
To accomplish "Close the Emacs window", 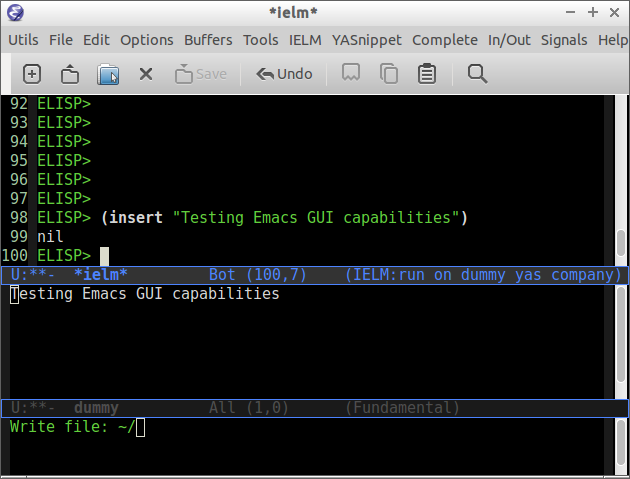I will (614, 12).
